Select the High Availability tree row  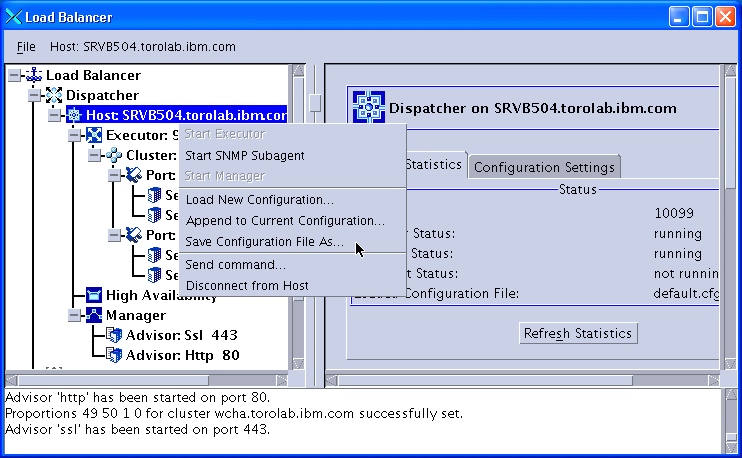coord(161,295)
